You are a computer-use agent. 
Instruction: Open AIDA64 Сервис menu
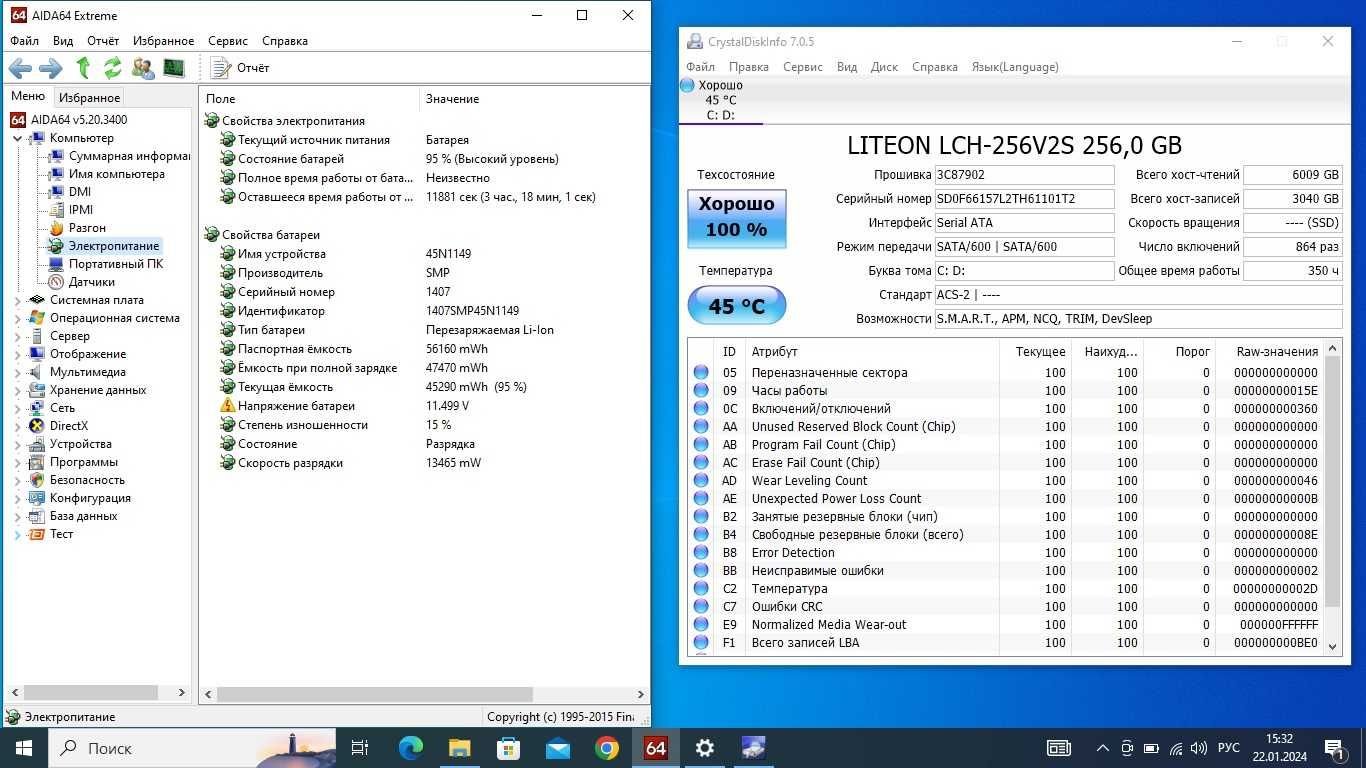coord(228,41)
